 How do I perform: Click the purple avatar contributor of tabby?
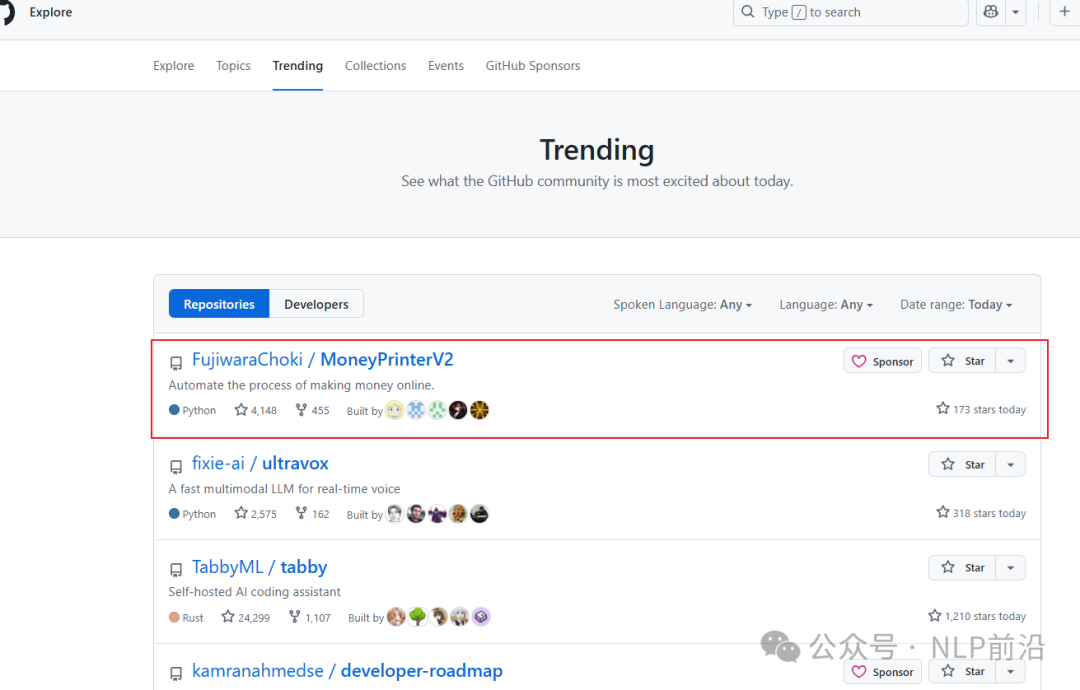click(481, 616)
